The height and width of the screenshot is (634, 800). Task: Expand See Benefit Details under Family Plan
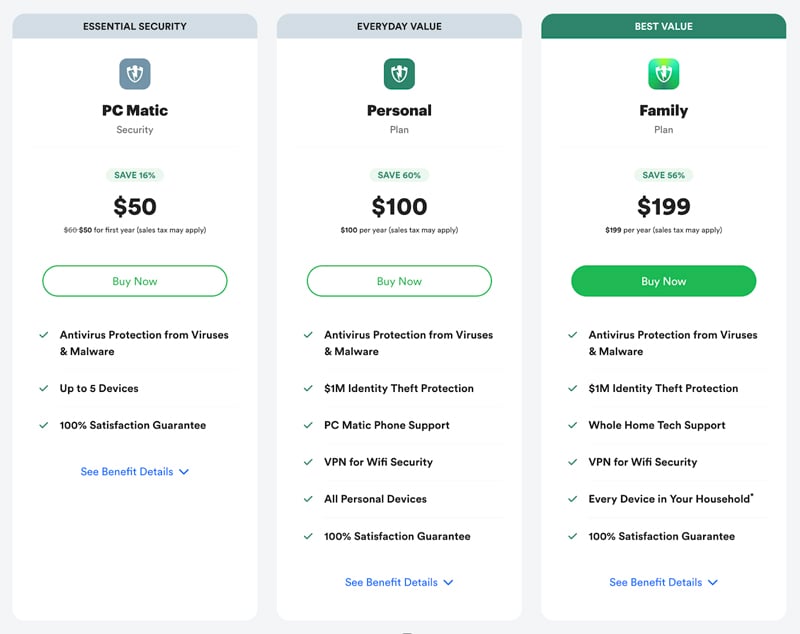[x=664, y=582]
